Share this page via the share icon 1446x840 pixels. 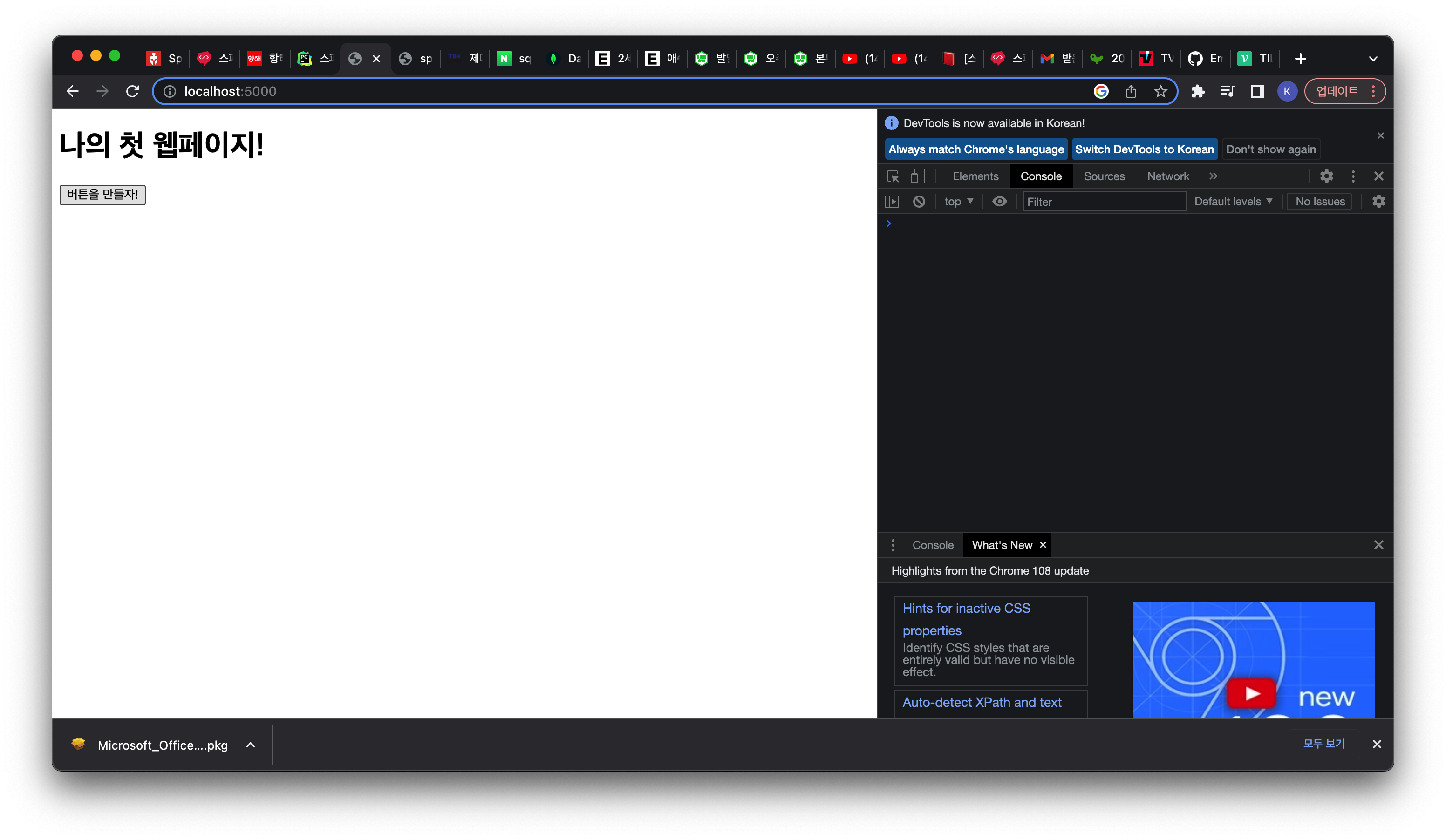1131,91
